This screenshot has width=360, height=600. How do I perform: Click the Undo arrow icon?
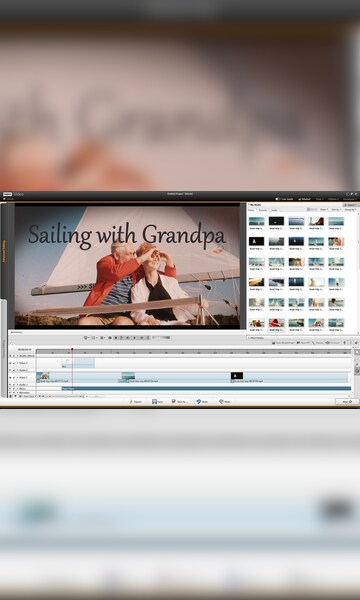[199, 402]
